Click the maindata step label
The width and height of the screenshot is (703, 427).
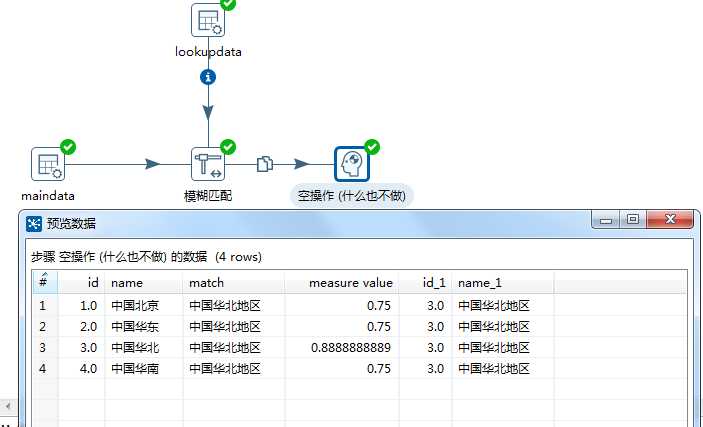pyautogui.click(x=48, y=196)
